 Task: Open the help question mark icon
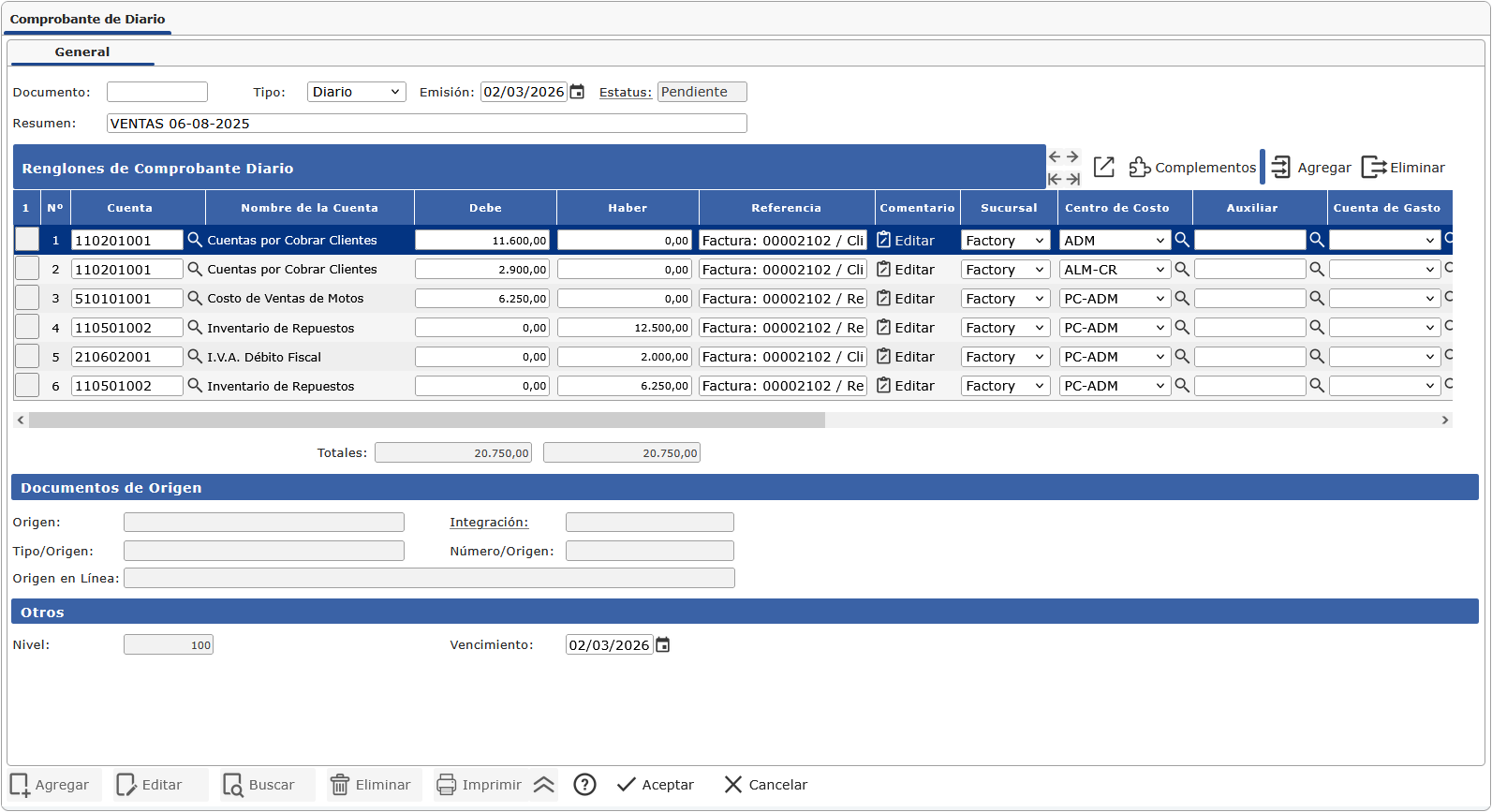584,785
